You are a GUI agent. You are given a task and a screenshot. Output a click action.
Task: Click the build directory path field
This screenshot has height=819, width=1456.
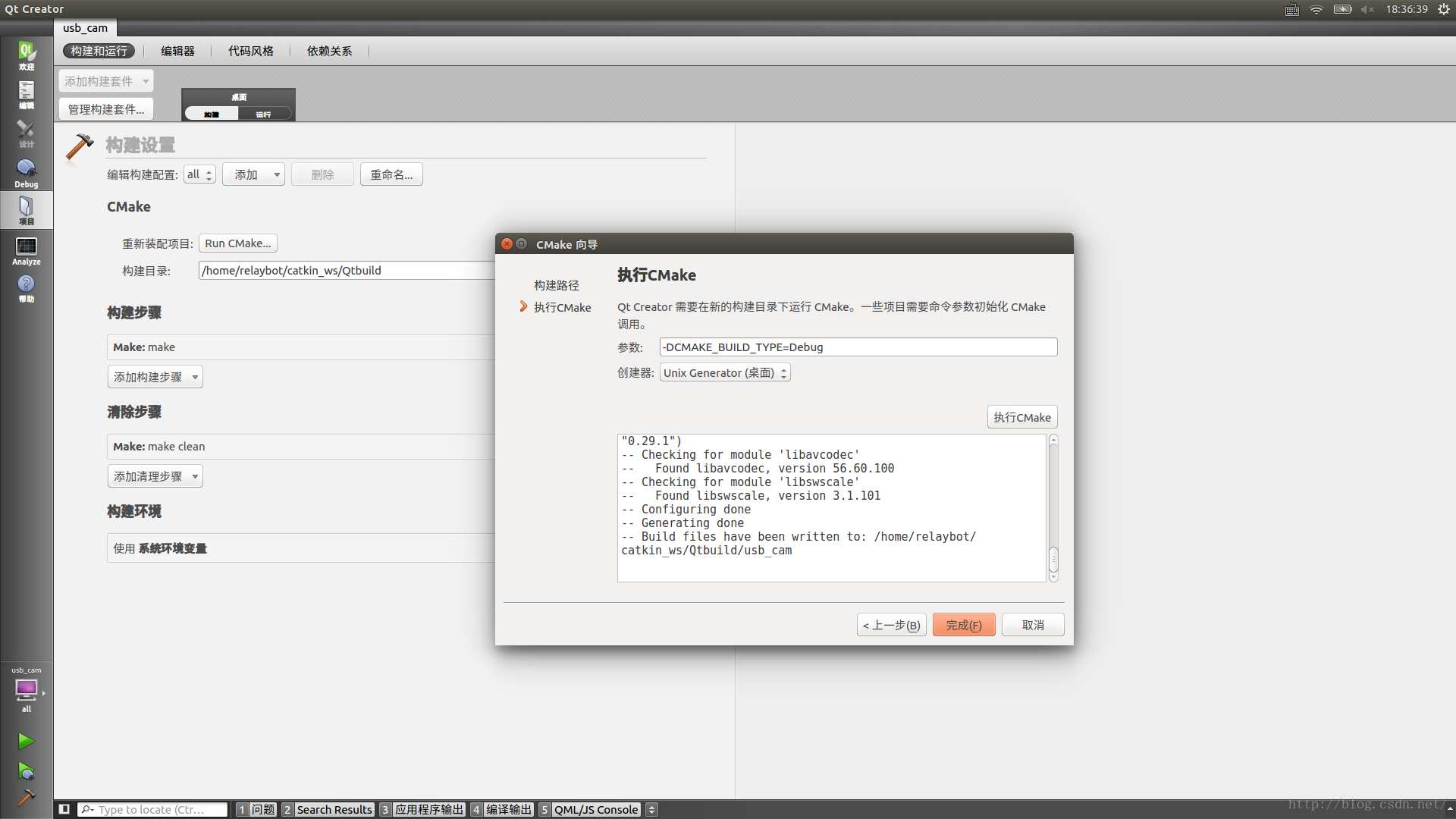347,271
